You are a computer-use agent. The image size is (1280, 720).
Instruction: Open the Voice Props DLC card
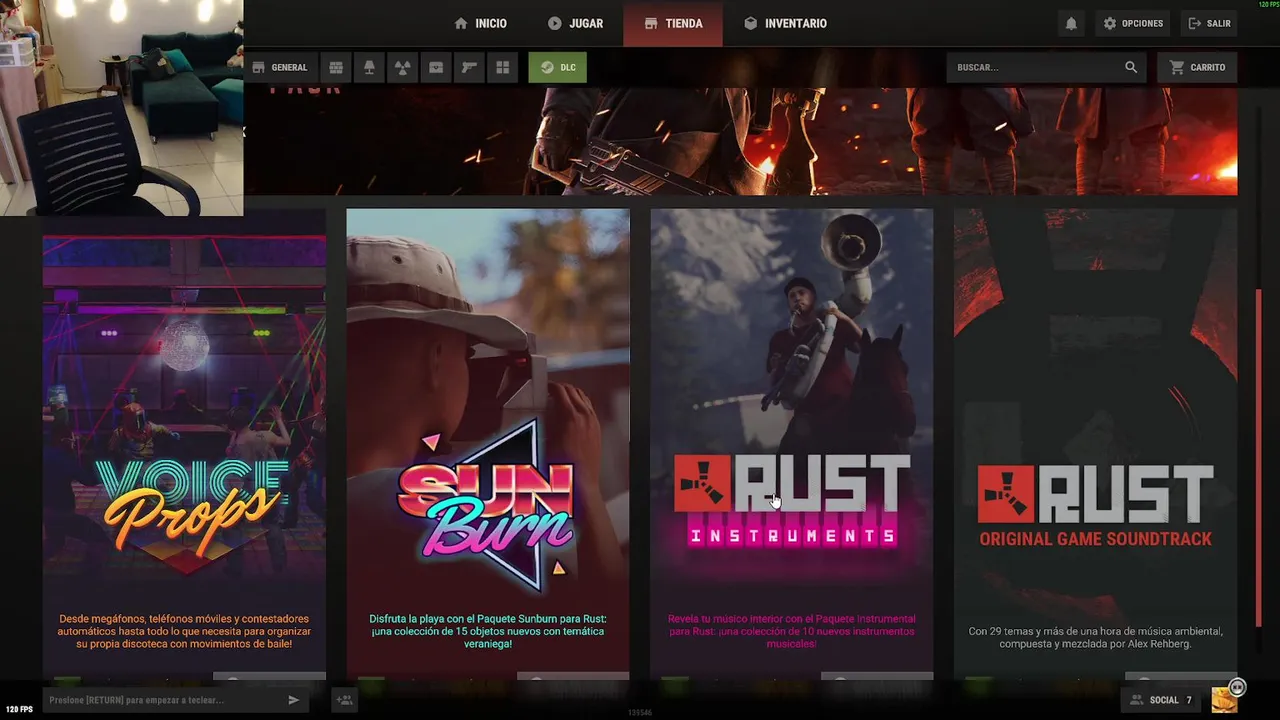click(184, 445)
